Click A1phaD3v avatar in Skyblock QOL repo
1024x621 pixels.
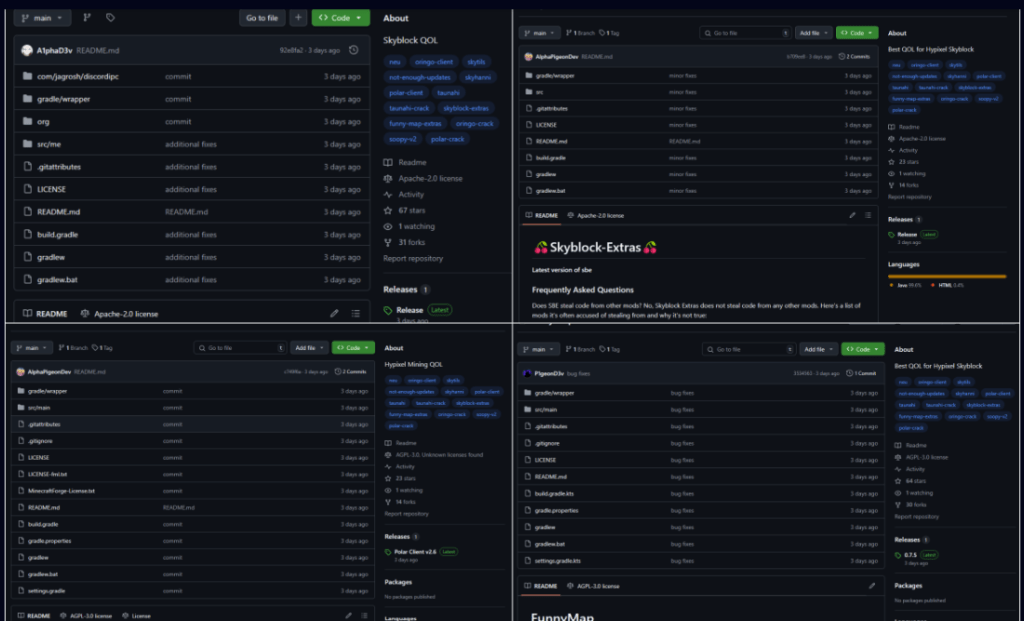coord(27,50)
